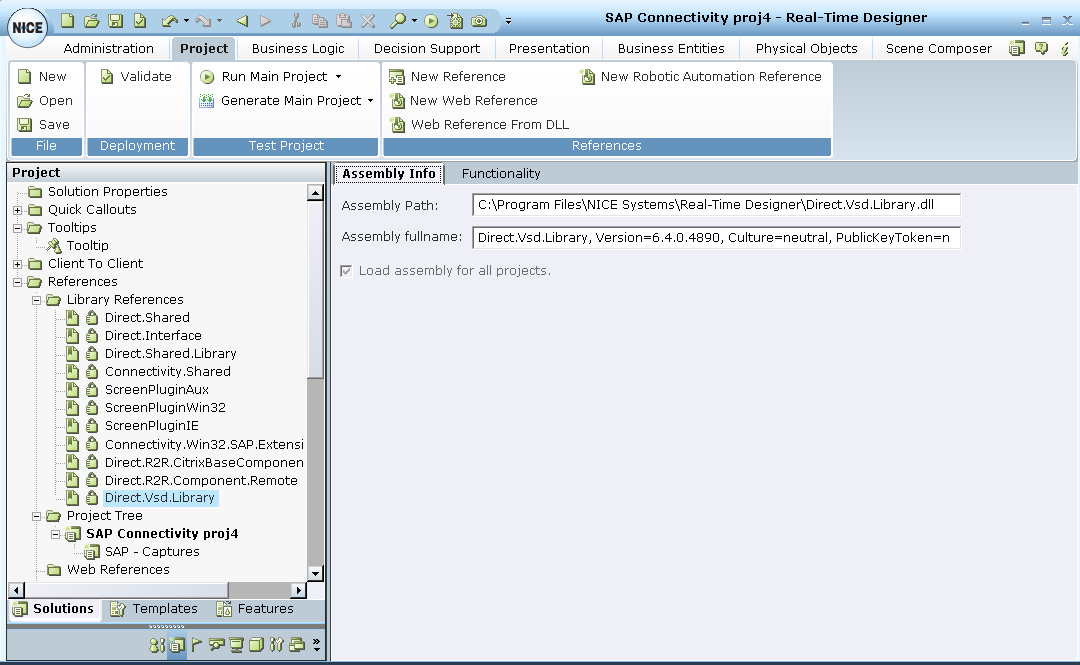Collapse the References tree node

coord(18,282)
